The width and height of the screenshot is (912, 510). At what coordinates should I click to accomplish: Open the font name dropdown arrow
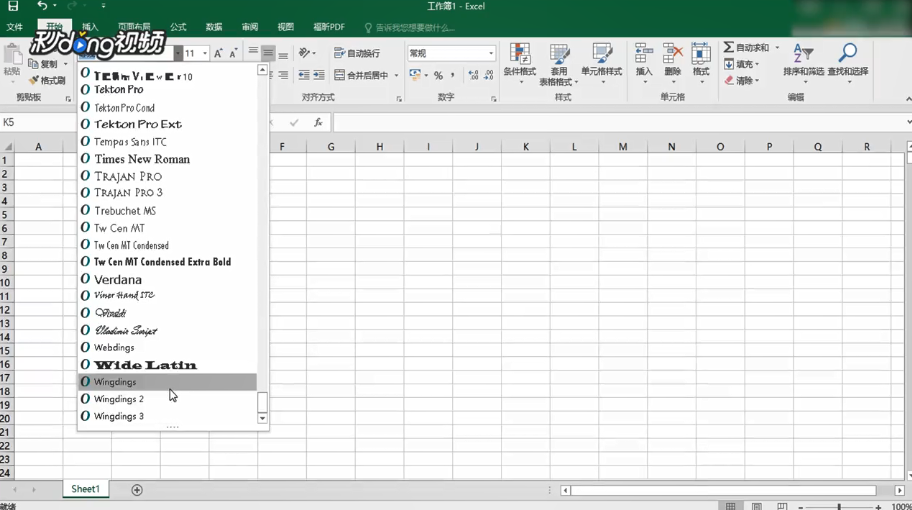(x=178, y=53)
